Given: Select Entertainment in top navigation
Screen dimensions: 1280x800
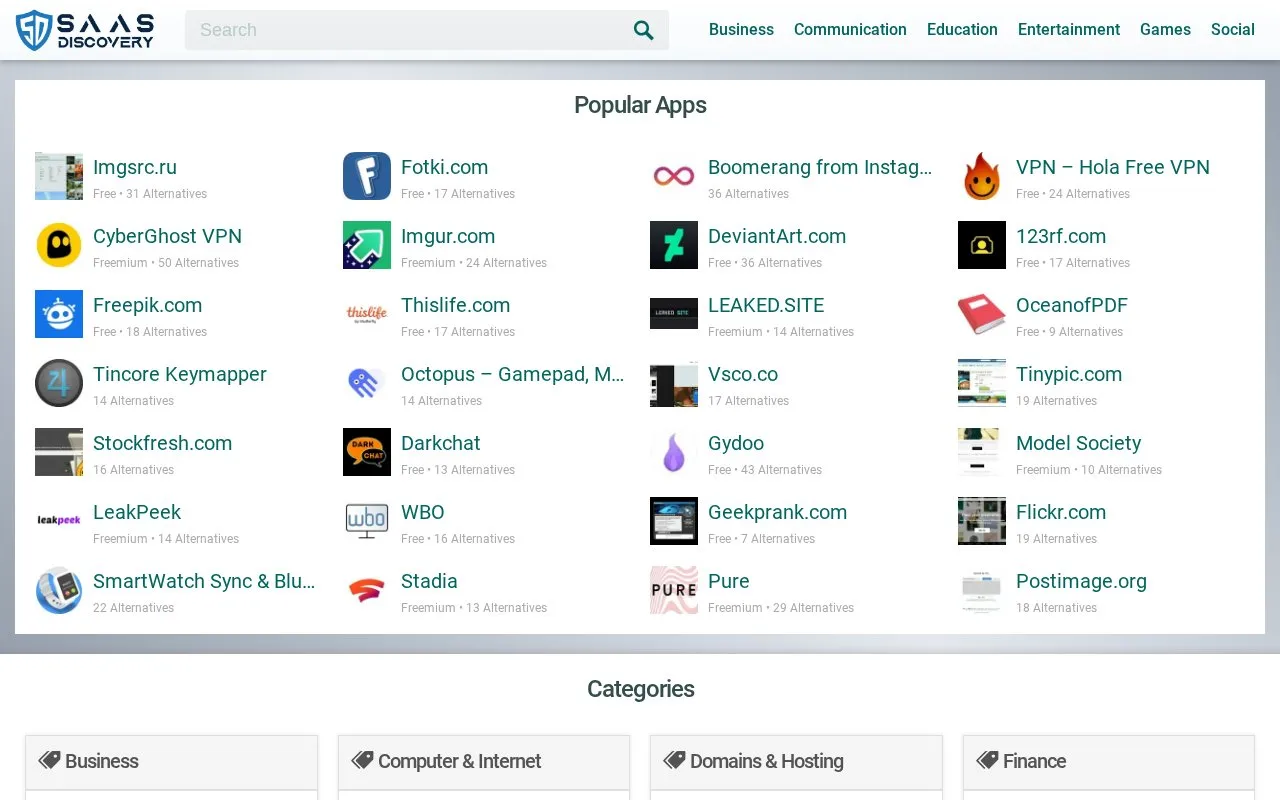Looking at the screenshot, I should 1069,30.
